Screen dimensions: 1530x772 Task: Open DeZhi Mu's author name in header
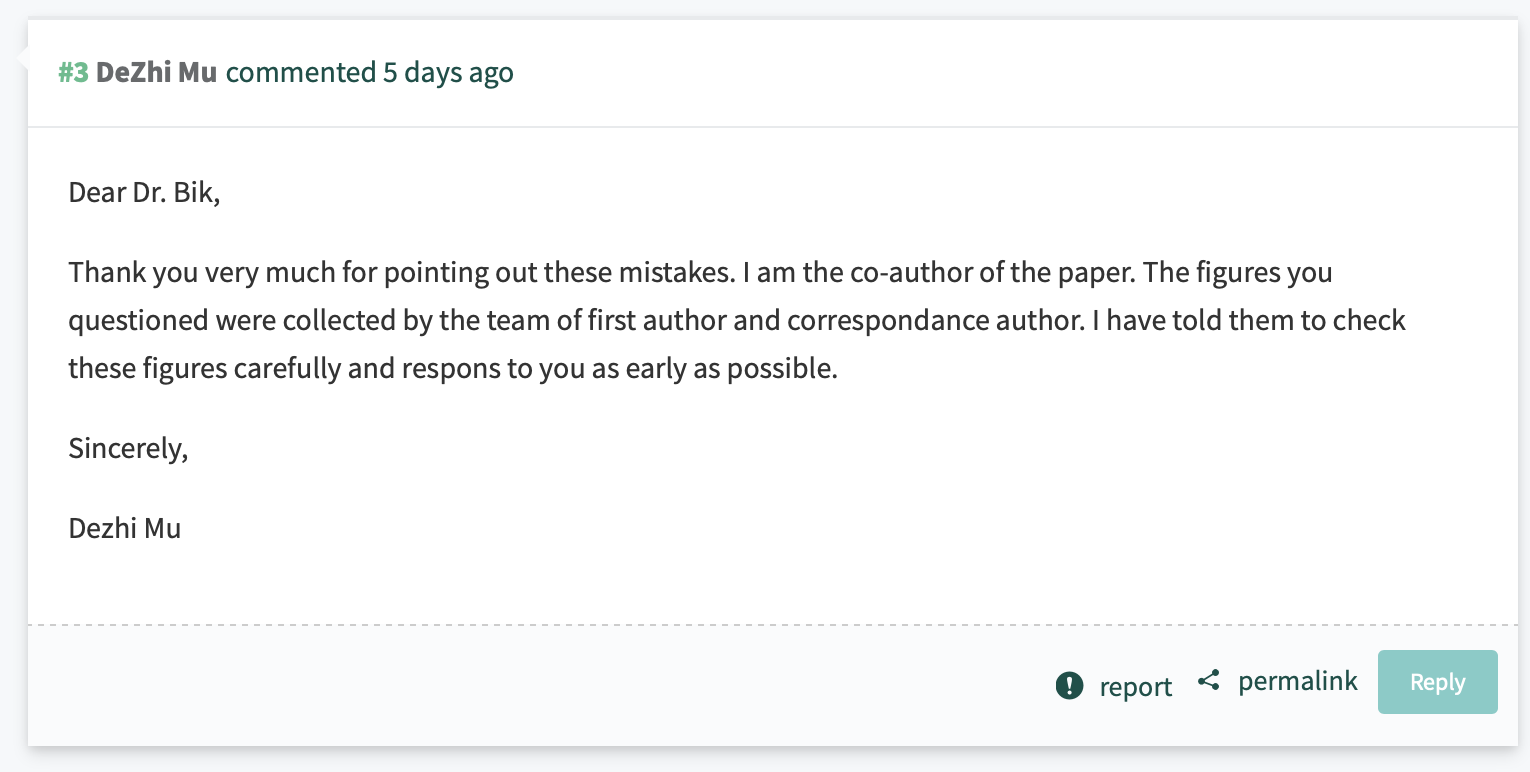pos(156,72)
